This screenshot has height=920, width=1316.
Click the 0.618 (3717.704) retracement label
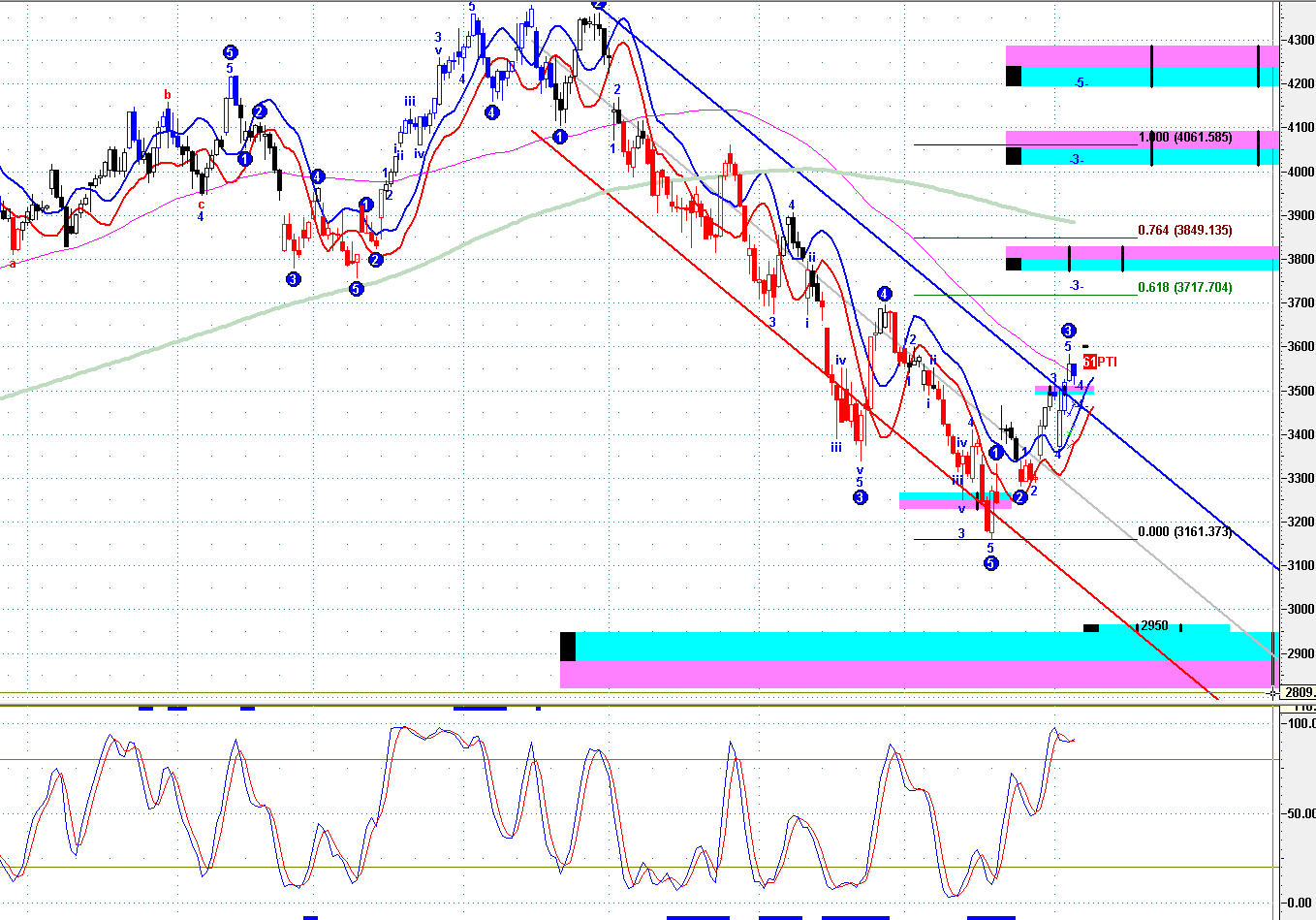[x=1185, y=288]
